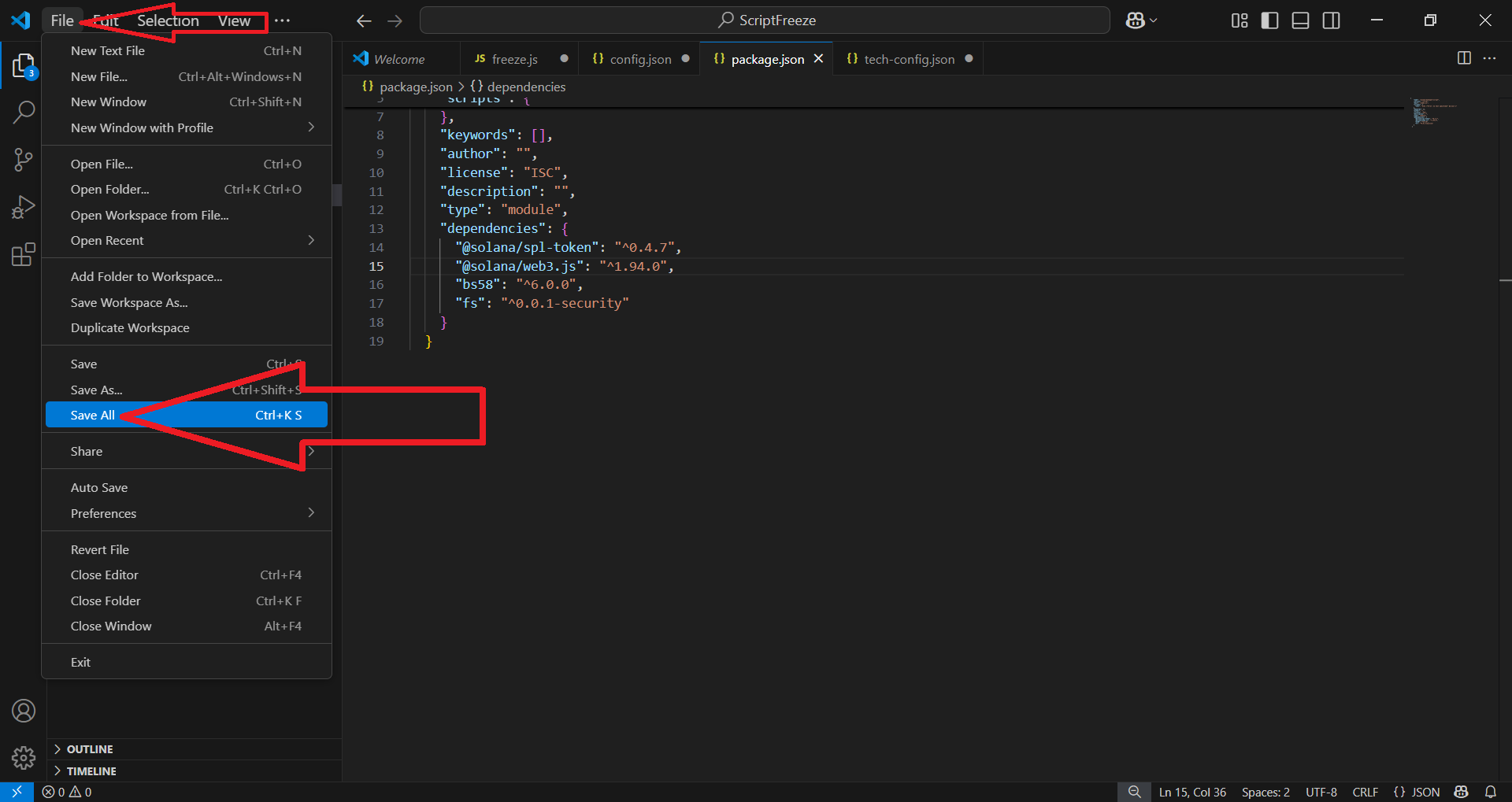1512x802 pixels.
Task: Expand the TIMELINE section
Action: (195, 771)
